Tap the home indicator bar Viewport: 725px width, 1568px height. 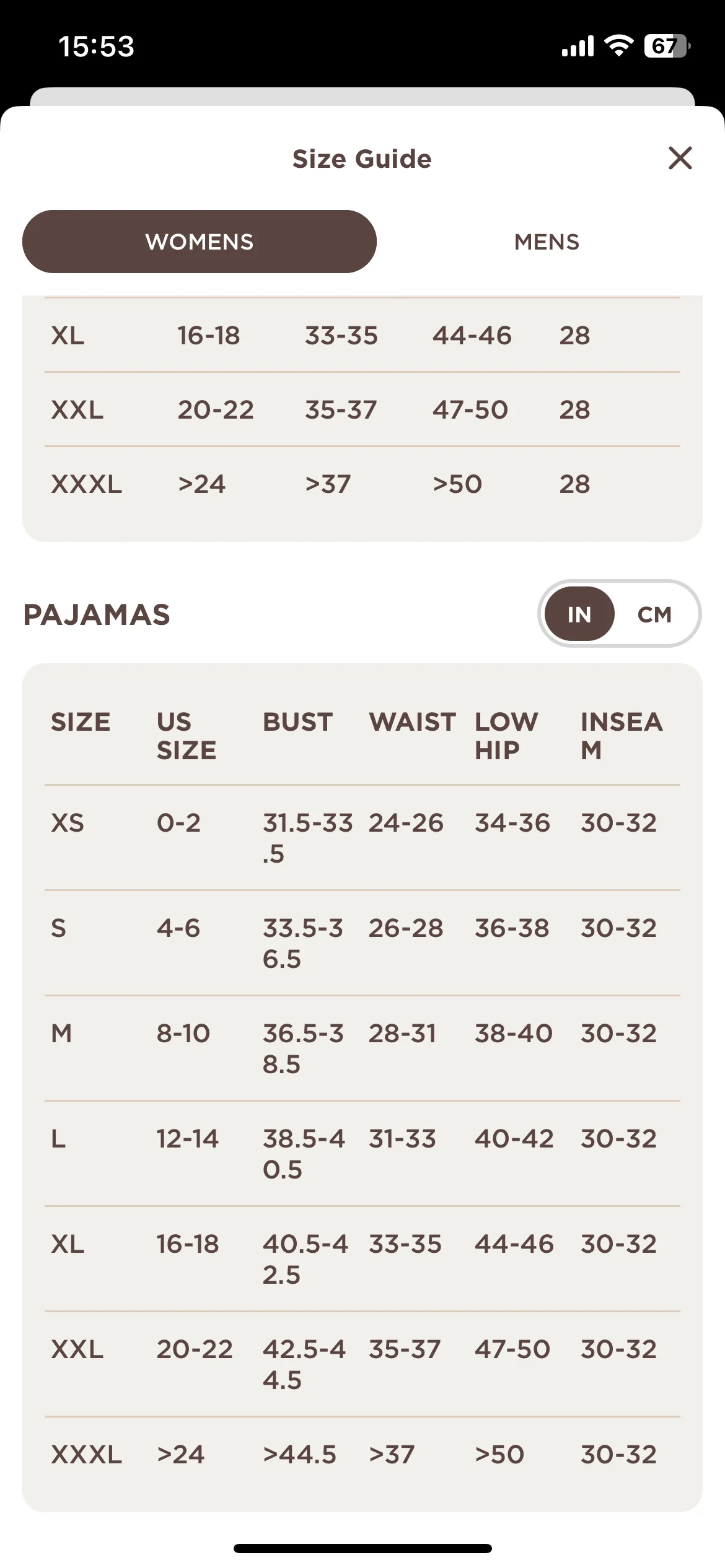362,1548
